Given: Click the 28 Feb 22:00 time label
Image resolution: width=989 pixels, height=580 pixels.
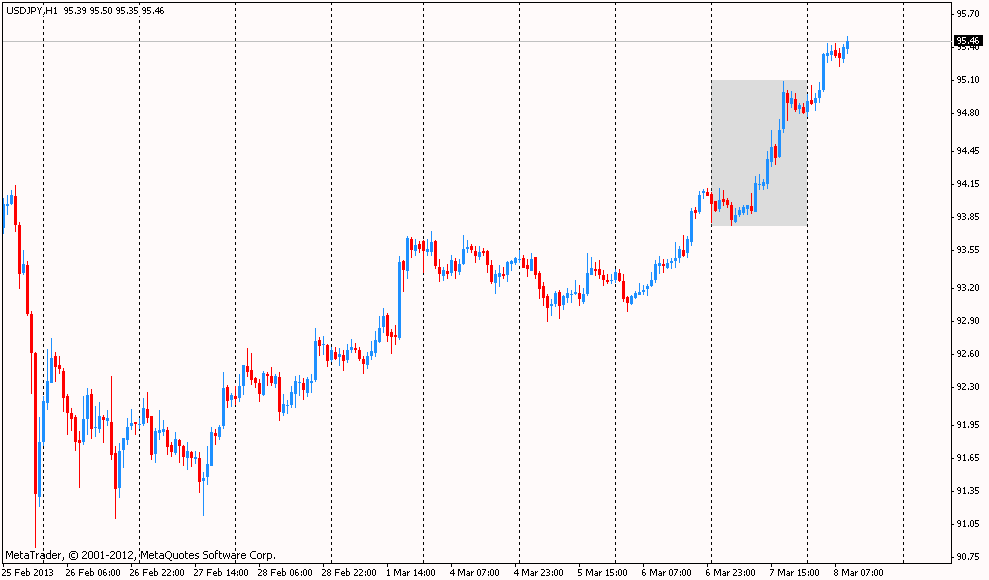Looking at the screenshot, I should point(349,572).
